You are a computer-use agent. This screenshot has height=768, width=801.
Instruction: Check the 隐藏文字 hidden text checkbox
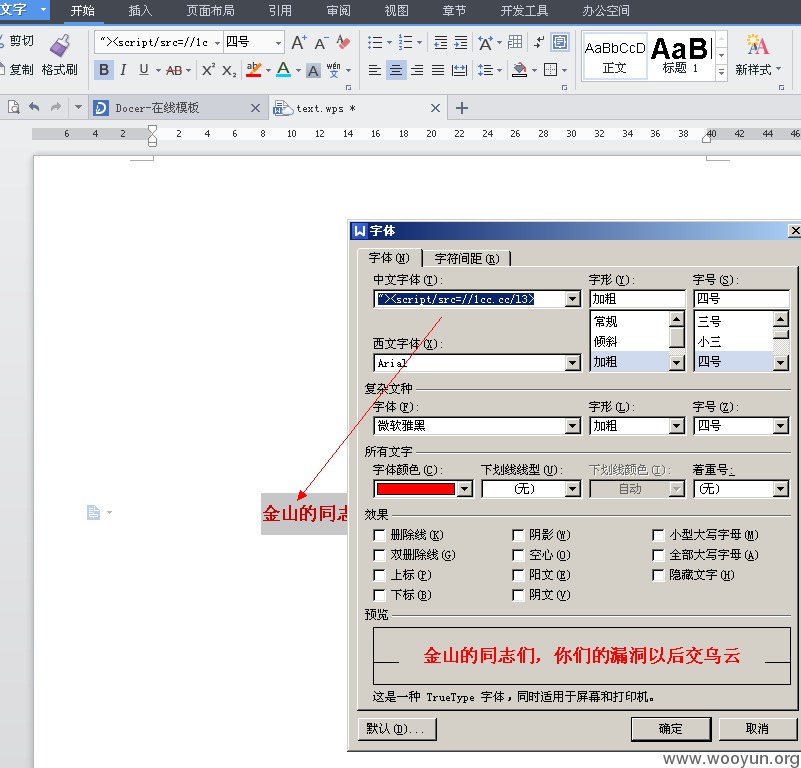click(658, 575)
